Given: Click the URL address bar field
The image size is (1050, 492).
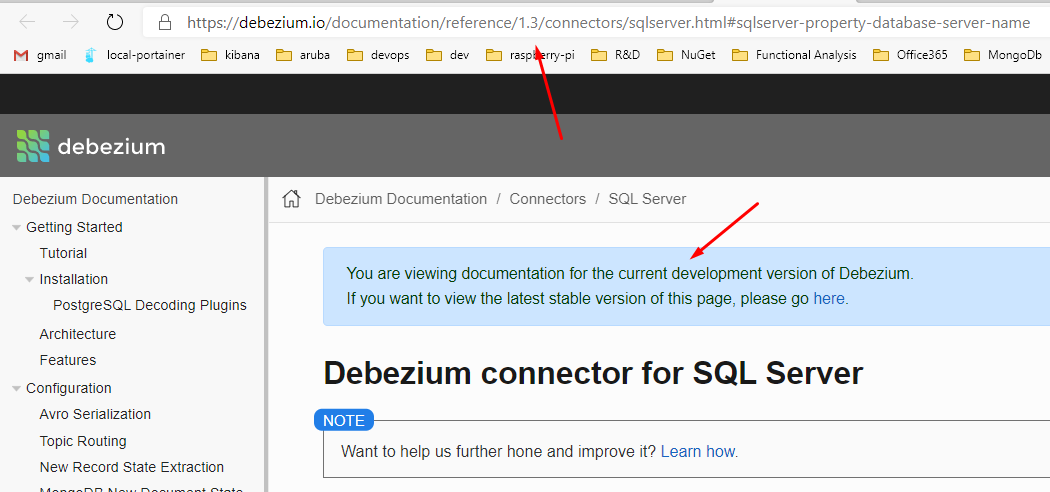Looking at the screenshot, I should (600, 22).
